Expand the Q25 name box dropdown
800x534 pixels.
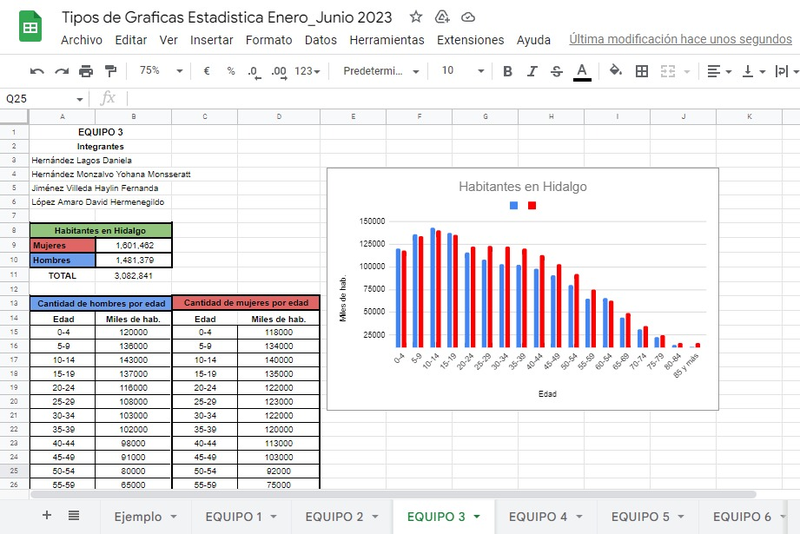(80, 99)
